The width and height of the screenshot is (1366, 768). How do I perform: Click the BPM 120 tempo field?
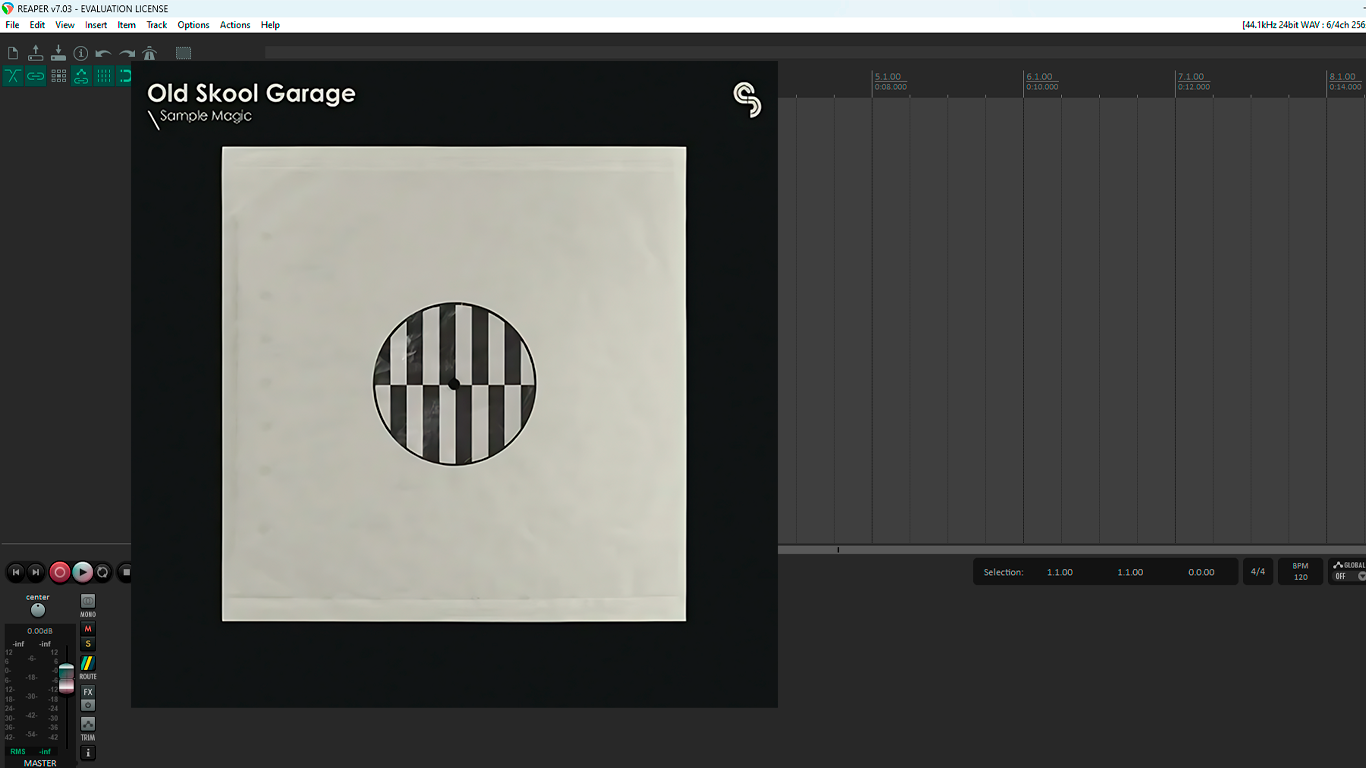point(1300,572)
